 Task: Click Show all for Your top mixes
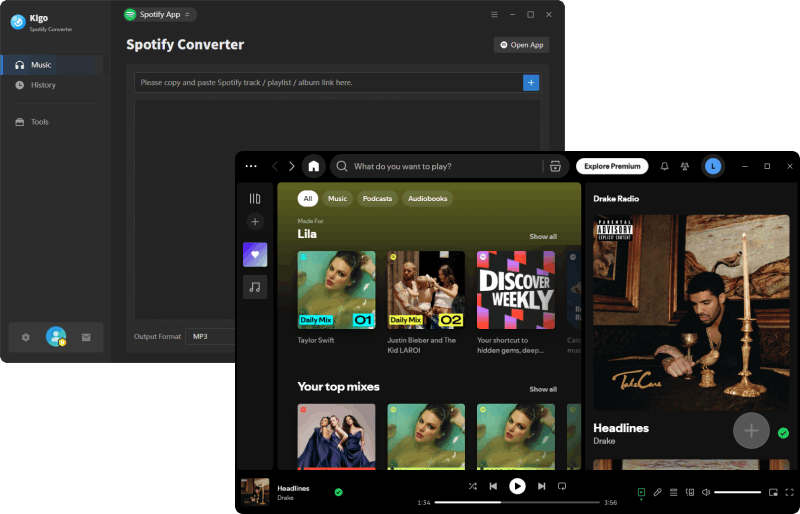click(x=543, y=389)
